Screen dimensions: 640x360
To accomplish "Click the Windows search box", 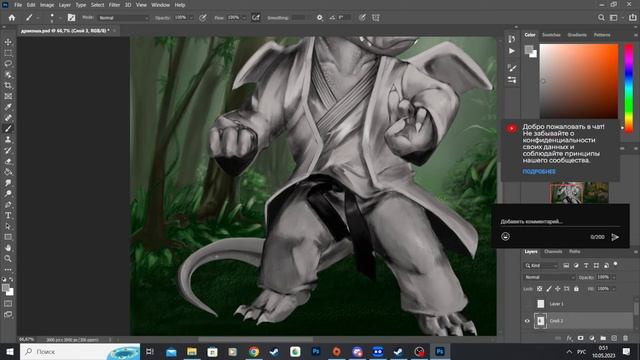I will click(x=80, y=352).
